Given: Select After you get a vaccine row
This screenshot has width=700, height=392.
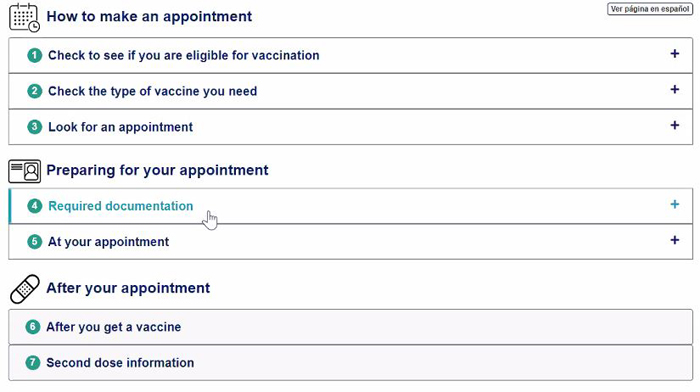Looking at the screenshot, I should click(x=350, y=327).
